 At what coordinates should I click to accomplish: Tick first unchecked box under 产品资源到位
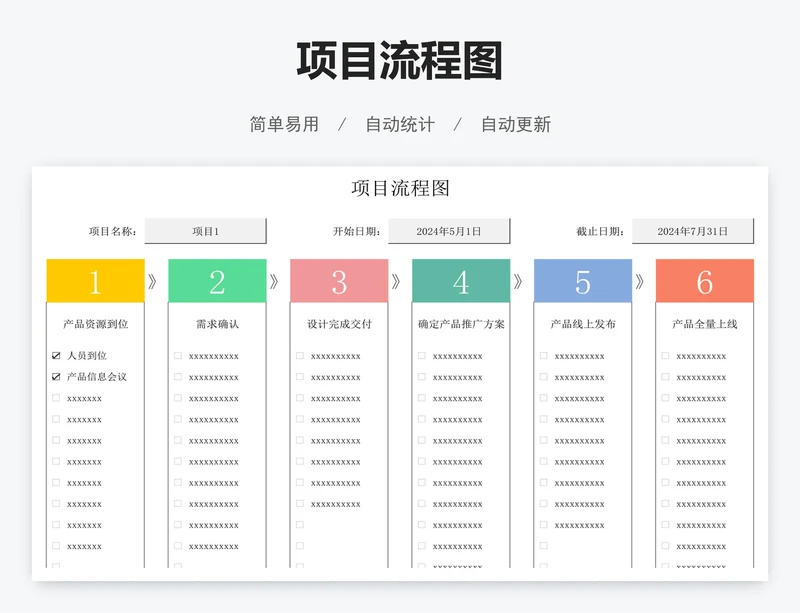pyautogui.click(x=56, y=398)
